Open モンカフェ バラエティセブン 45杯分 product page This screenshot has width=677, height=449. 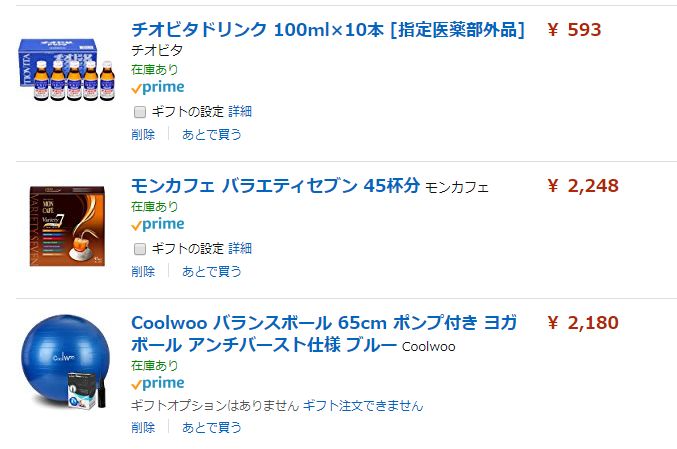pyautogui.click(x=276, y=185)
